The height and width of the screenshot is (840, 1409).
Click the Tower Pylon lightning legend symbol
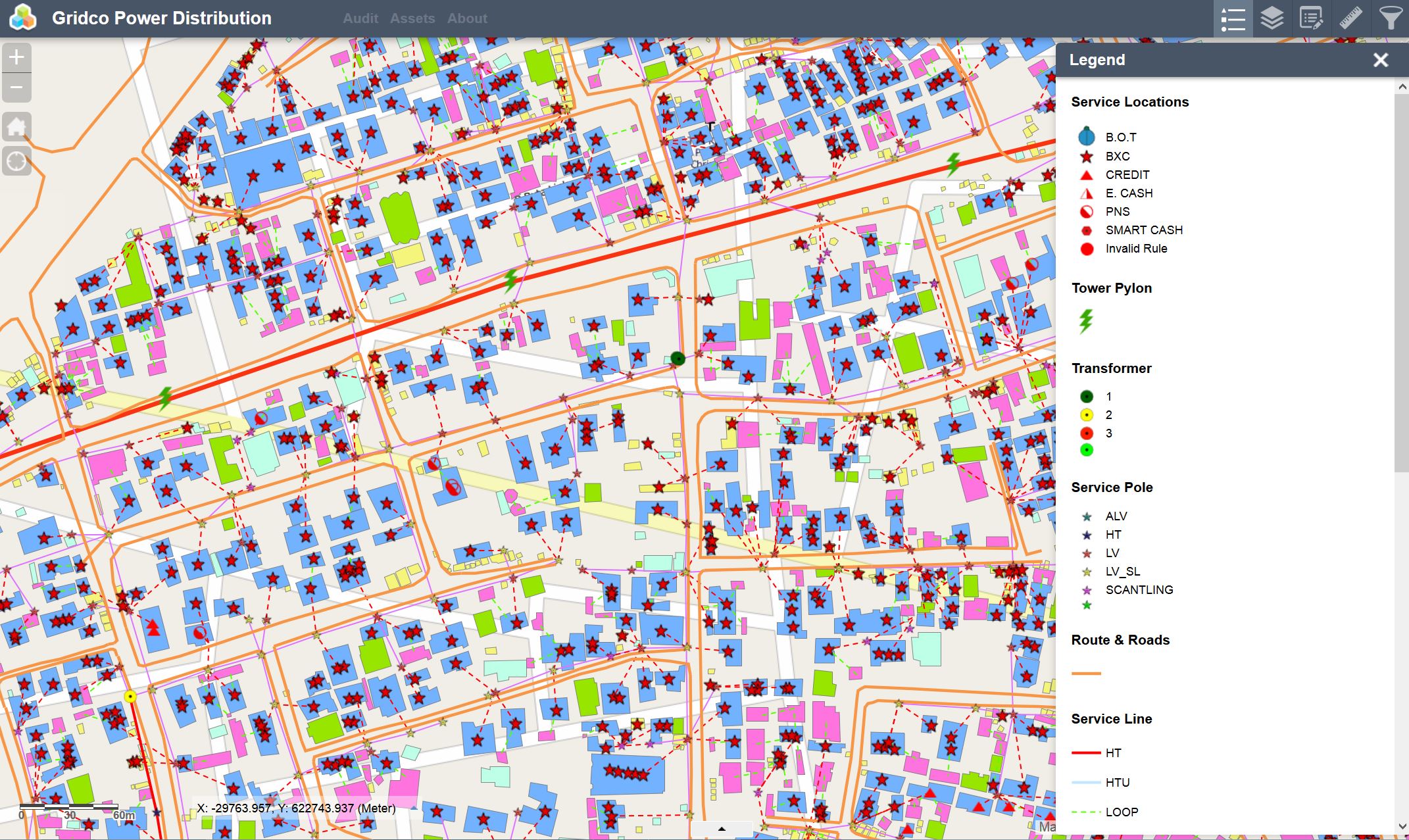point(1086,321)
